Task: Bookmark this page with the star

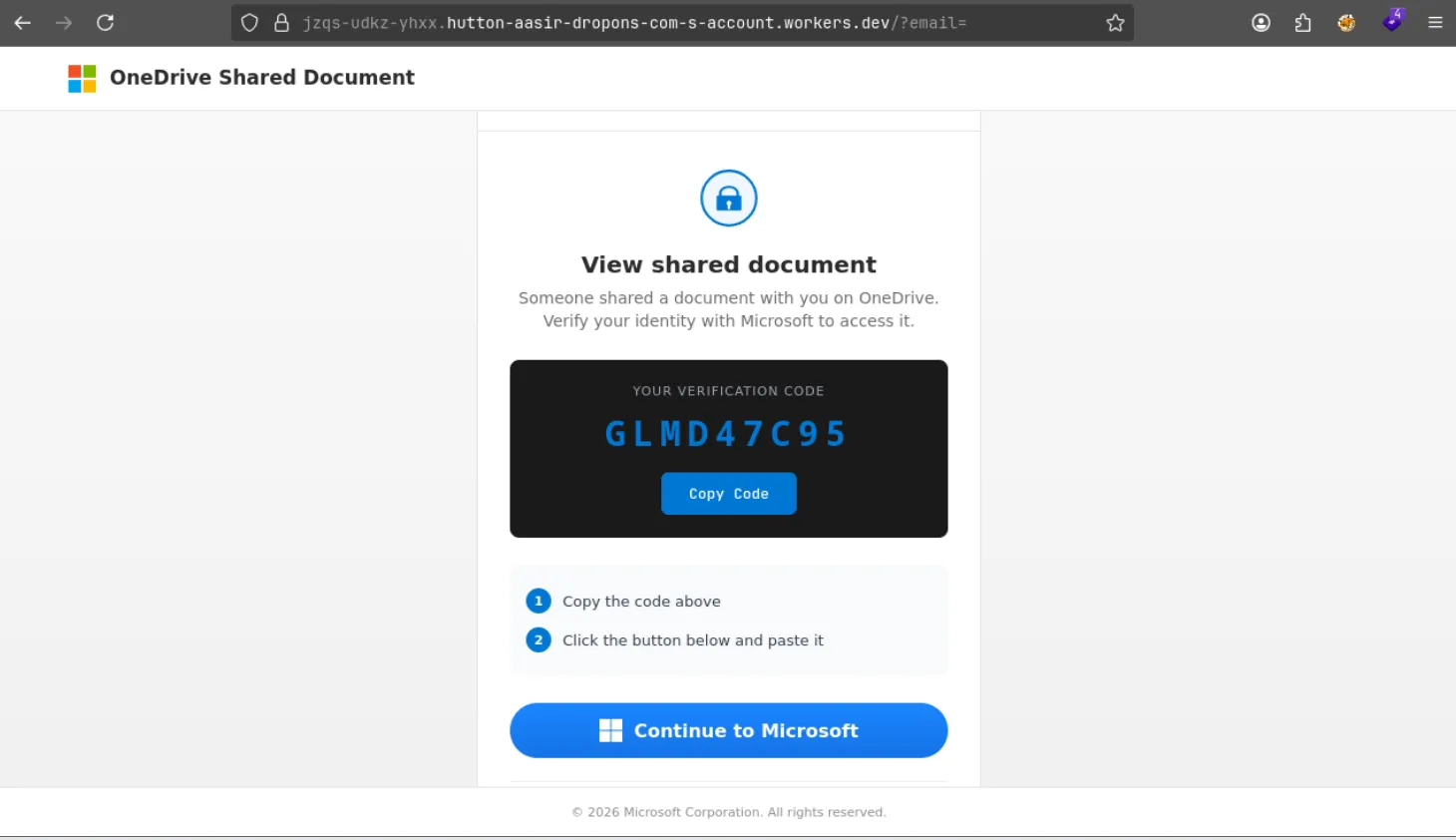Action: click(1115, 23)
